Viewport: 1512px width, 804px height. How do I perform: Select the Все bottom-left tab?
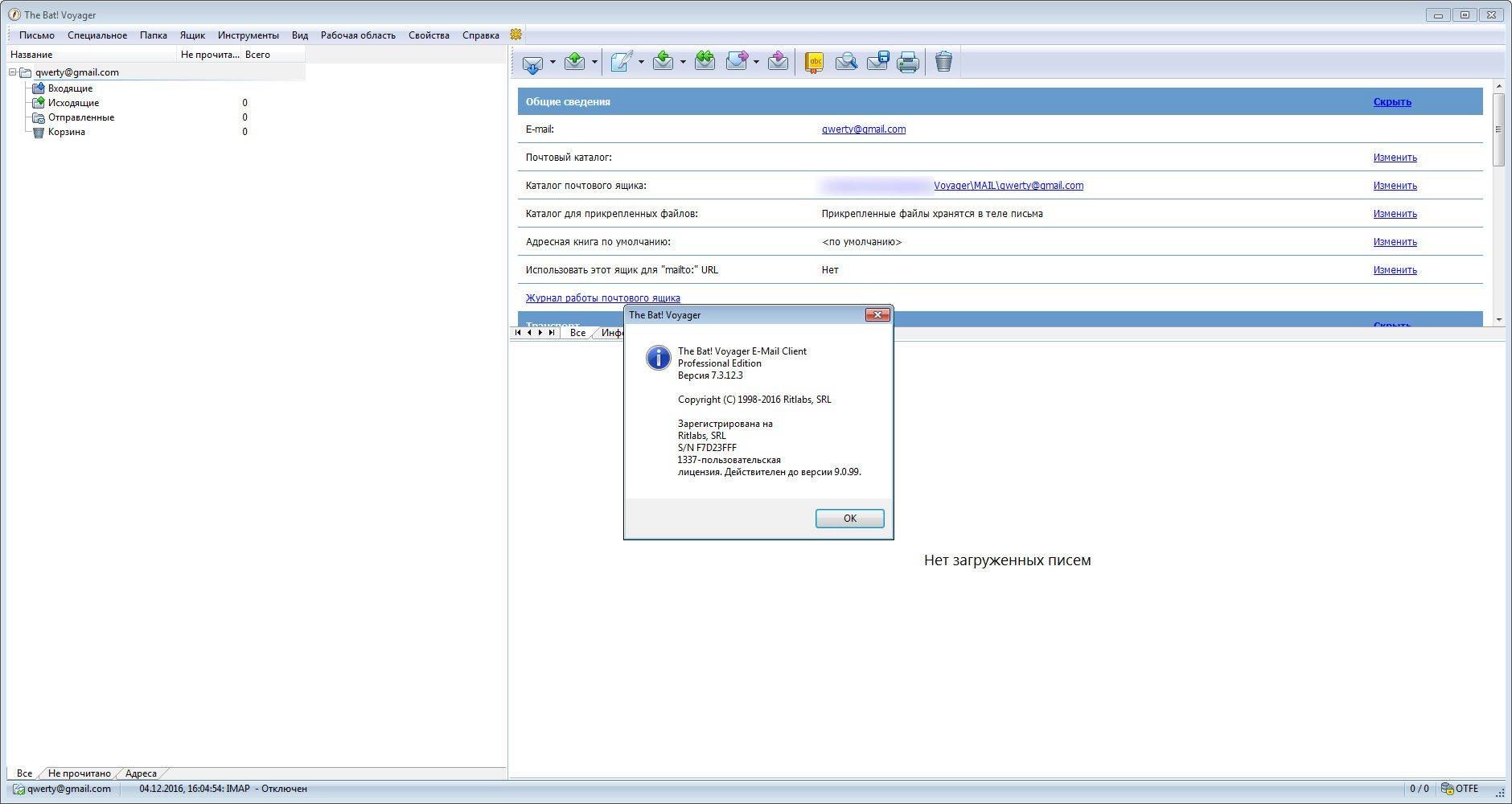coord(24,773)
